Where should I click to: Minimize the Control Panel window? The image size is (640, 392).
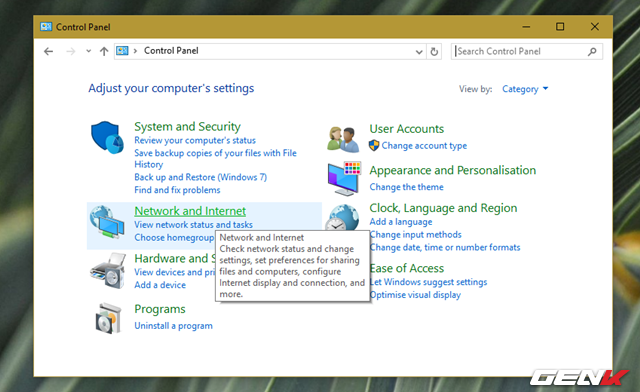click(x=526, y=27)
